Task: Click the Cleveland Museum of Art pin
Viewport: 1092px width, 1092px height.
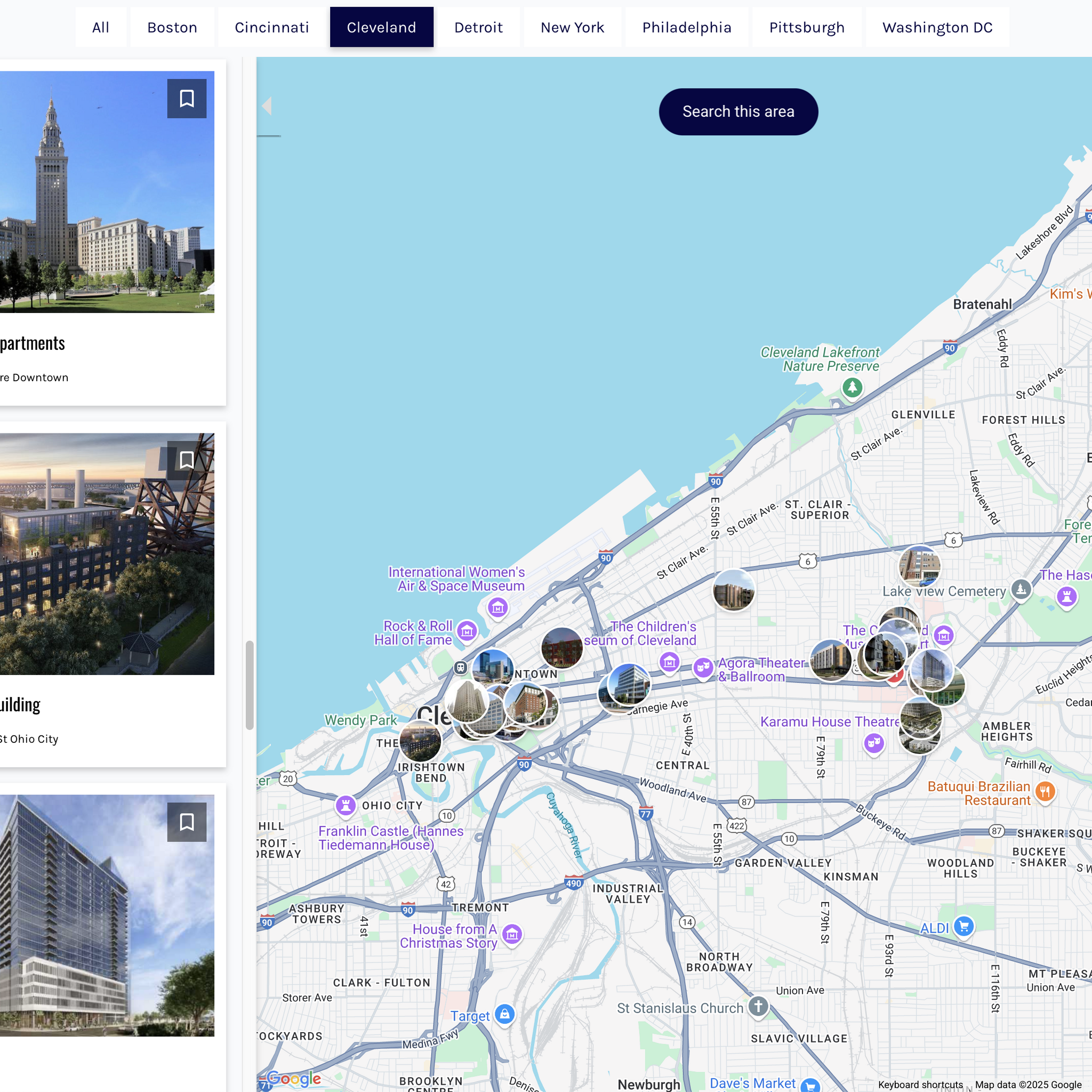Action: [943, 636]
